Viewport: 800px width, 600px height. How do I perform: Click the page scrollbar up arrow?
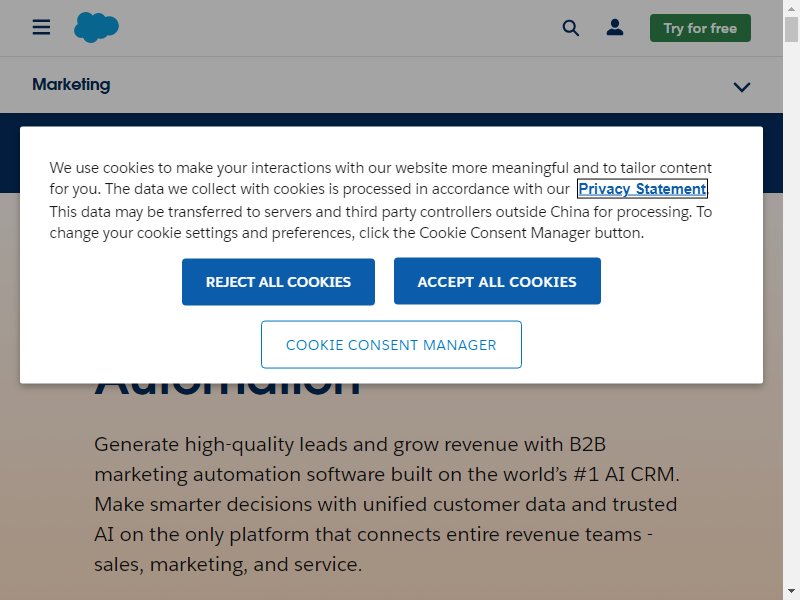pyautogui.click(x=791, y=8)
